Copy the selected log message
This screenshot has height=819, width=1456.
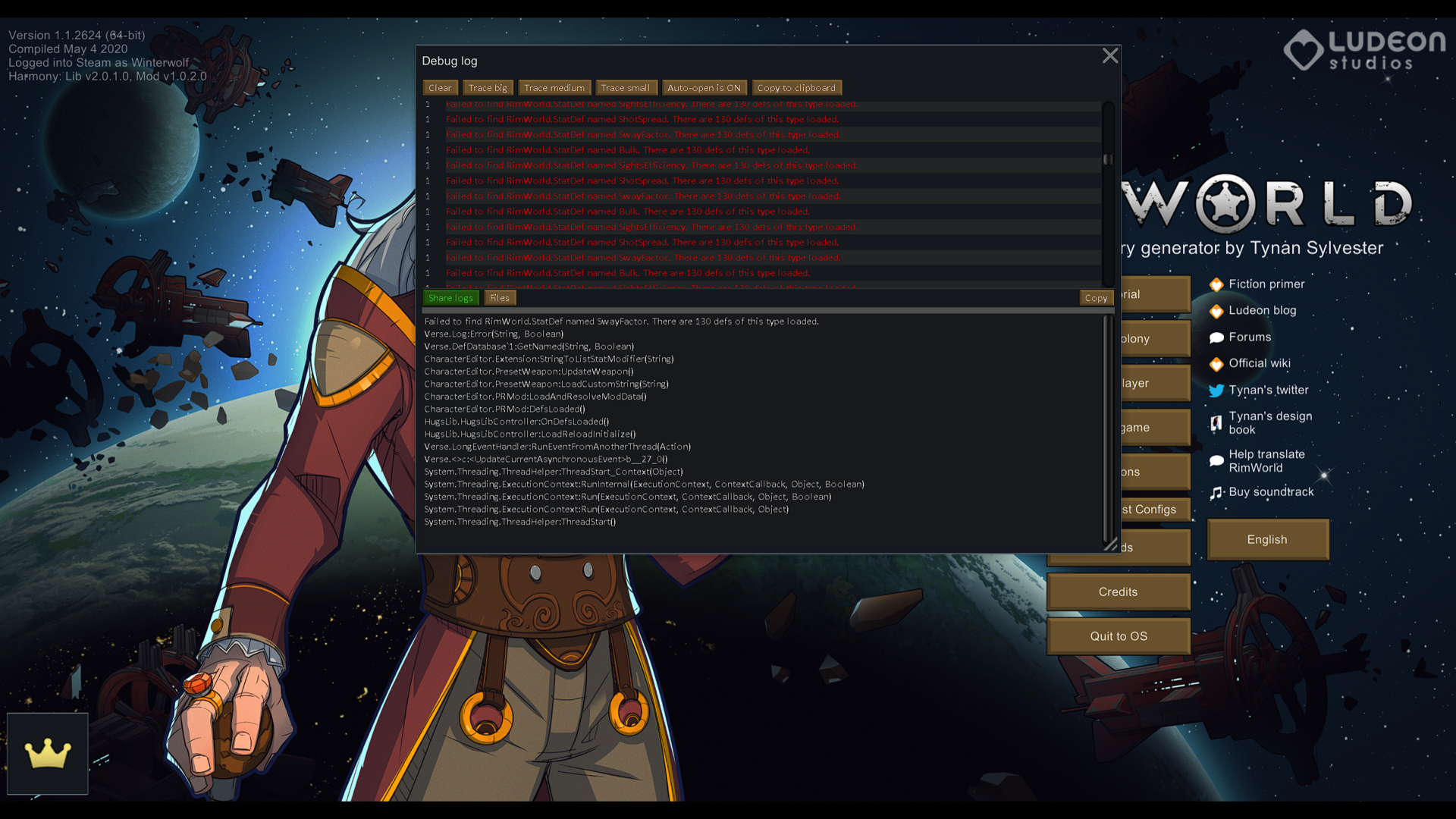1096,298
